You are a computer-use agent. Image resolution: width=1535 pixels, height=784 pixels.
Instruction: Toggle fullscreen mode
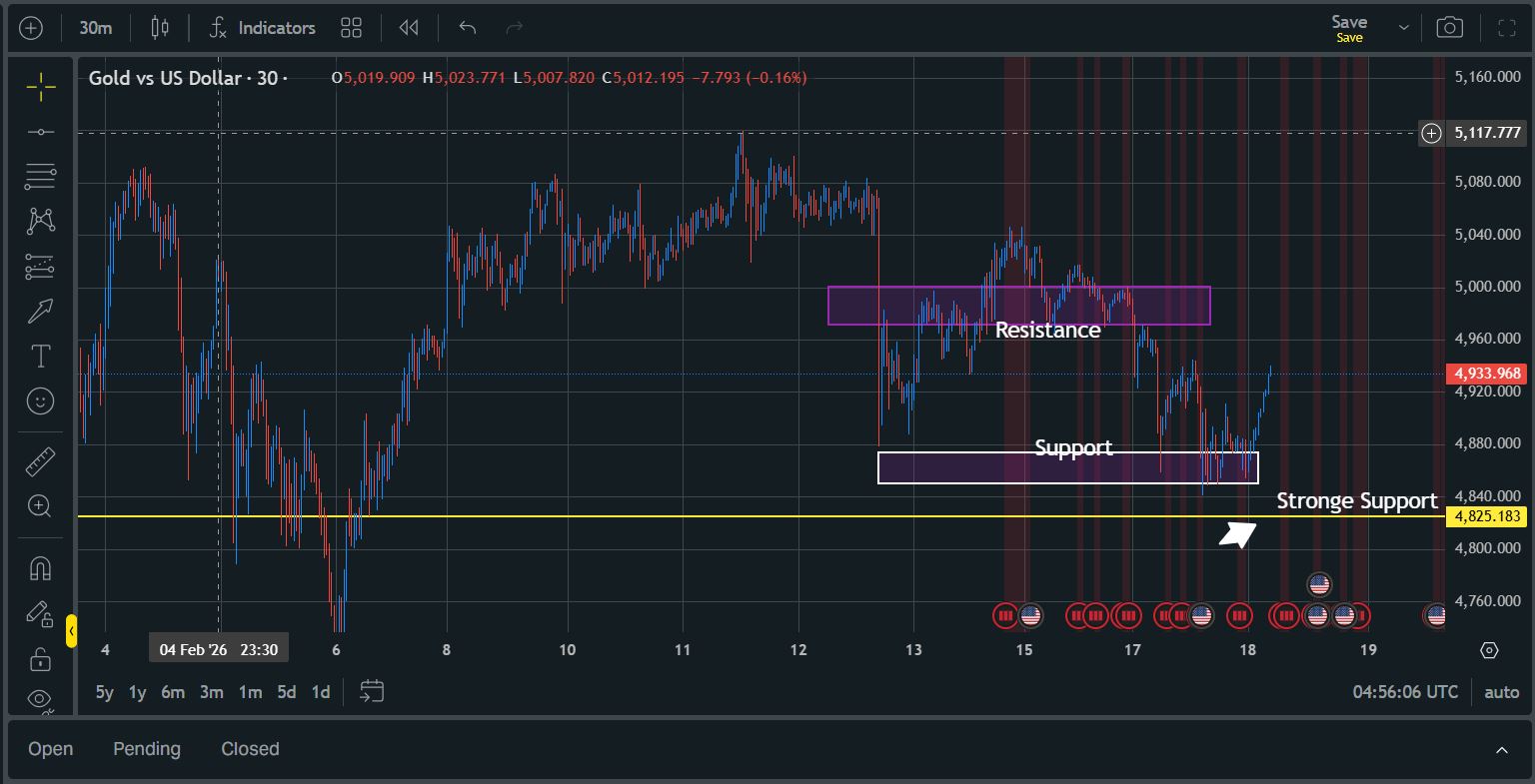(1506, 28)
